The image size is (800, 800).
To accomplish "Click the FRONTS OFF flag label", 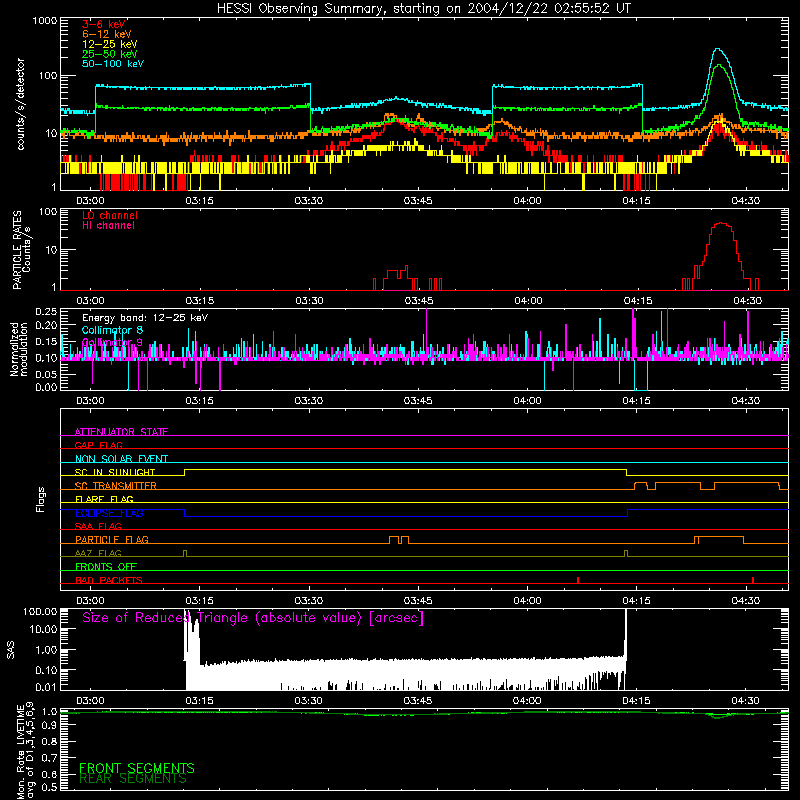I will (106, 566).
